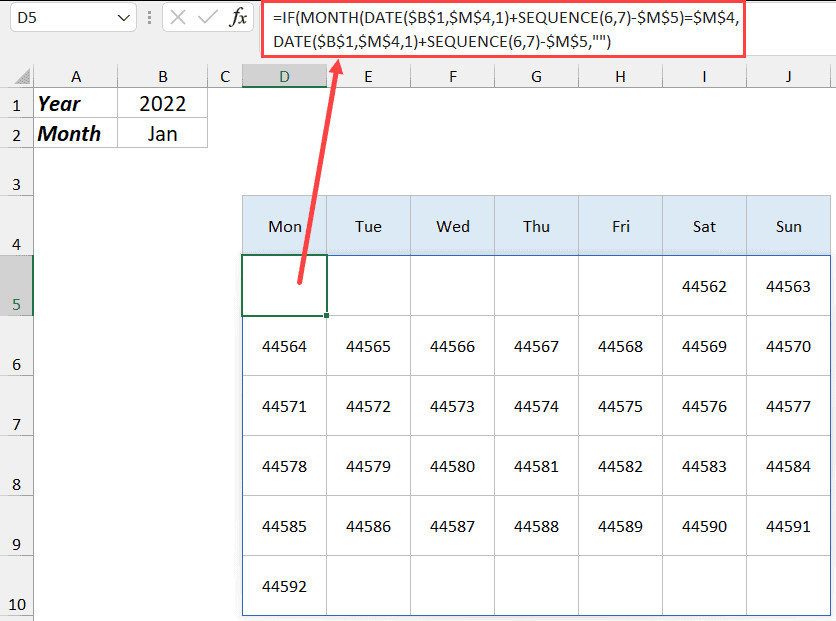The image size is (836, 621).
Task: Select the Mon header cell
Action: click(284, 226)
